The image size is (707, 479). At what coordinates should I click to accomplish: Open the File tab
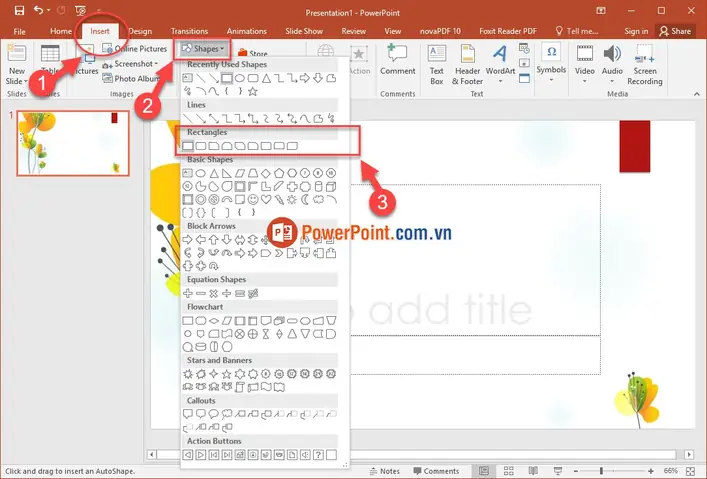click(x=19, y=31)
